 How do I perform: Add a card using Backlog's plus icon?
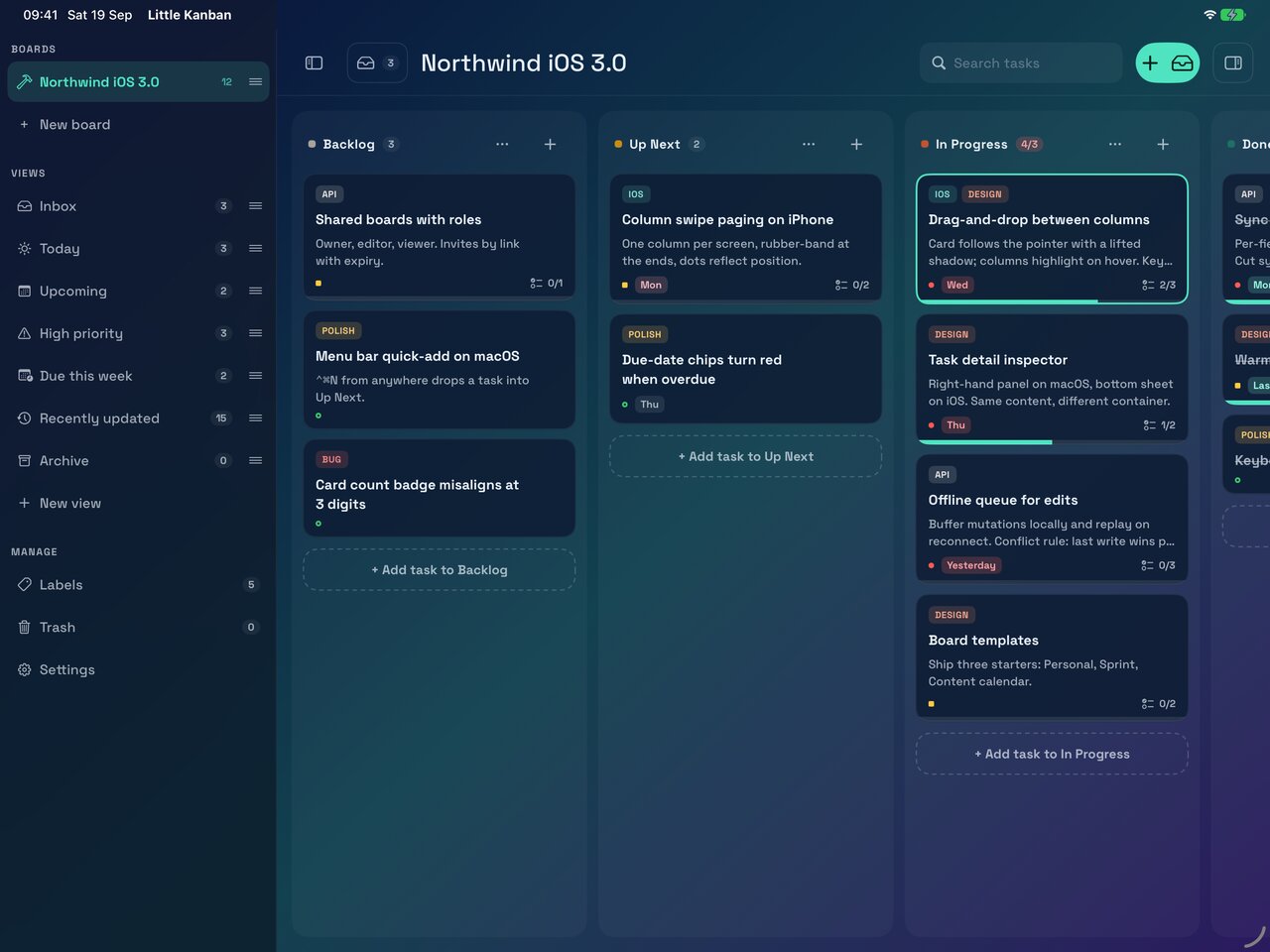coord(550,144)
